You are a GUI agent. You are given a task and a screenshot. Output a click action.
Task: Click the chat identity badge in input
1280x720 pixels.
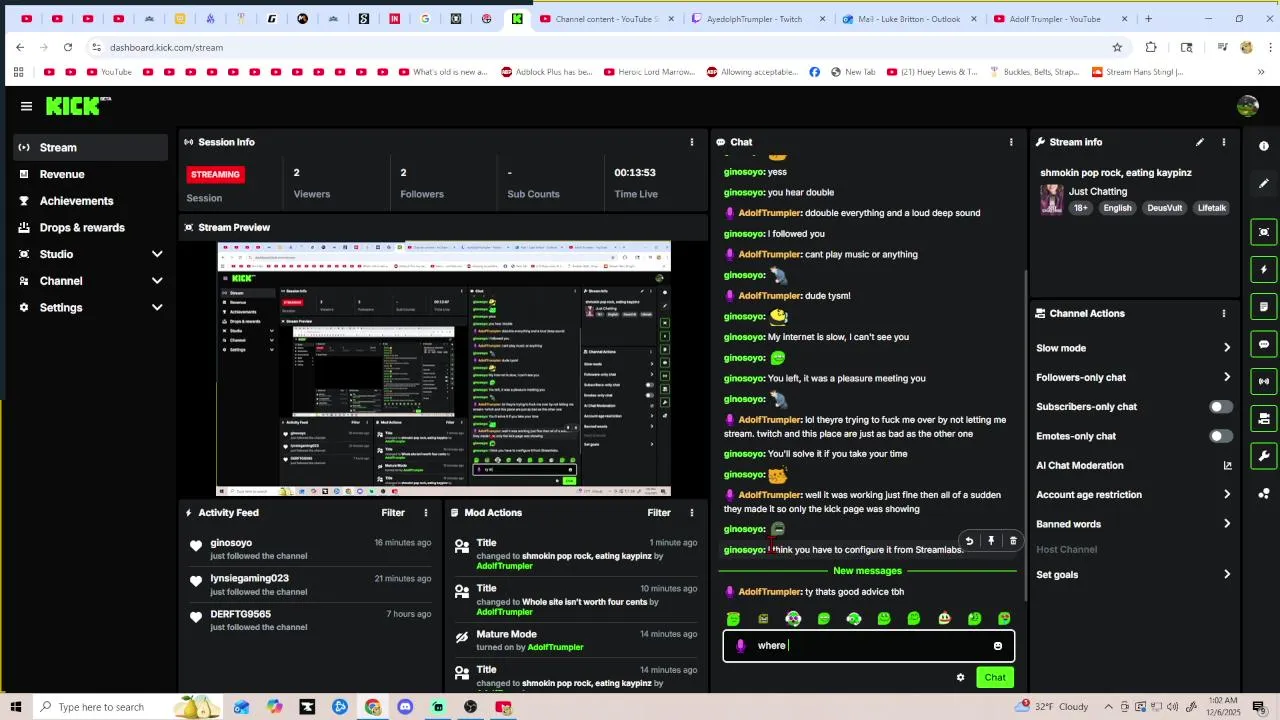tap(740, 646)
